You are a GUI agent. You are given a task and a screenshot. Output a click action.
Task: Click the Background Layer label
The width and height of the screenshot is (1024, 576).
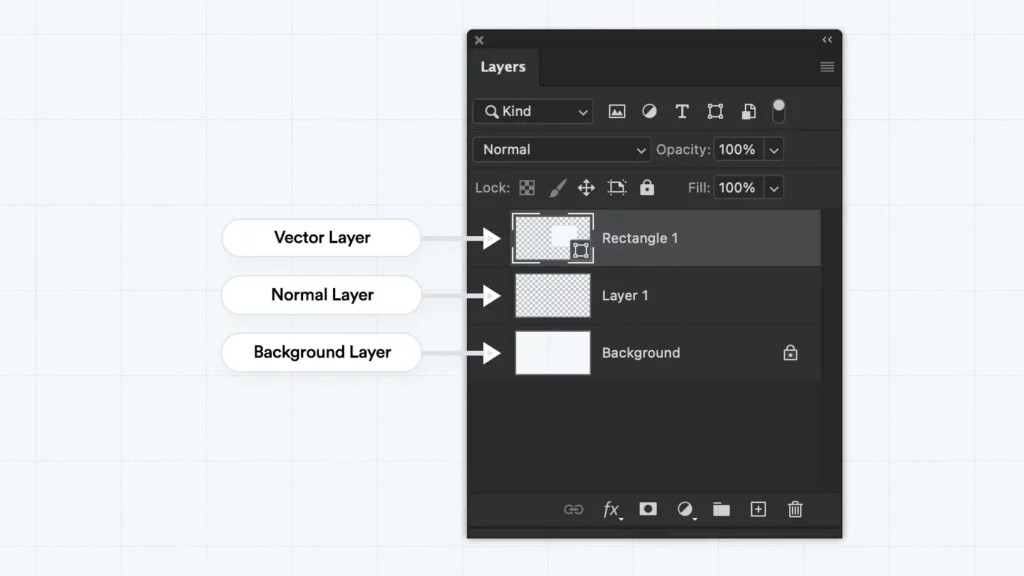322,353
